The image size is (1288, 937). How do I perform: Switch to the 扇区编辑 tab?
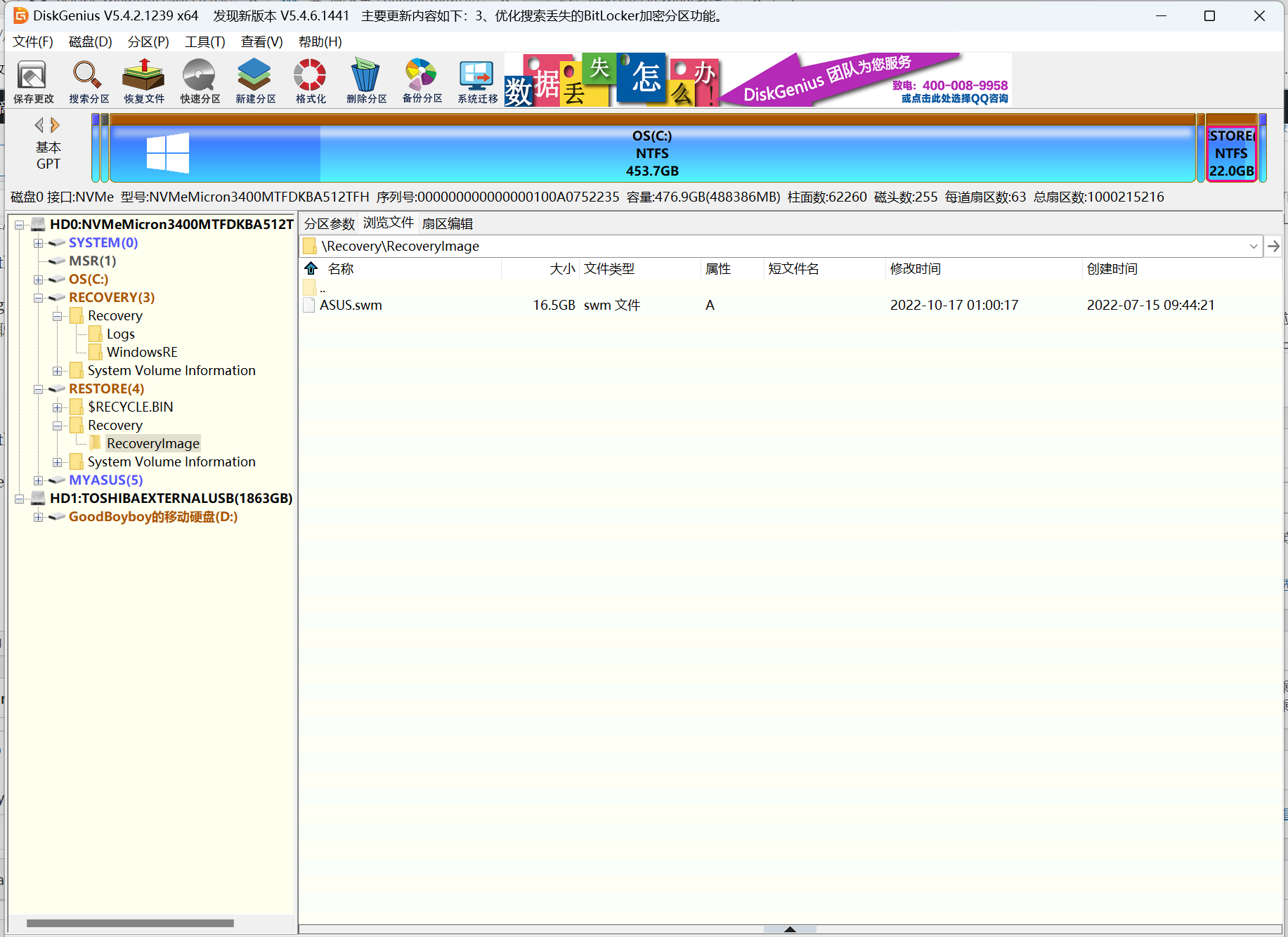click(x=448, y=223)
